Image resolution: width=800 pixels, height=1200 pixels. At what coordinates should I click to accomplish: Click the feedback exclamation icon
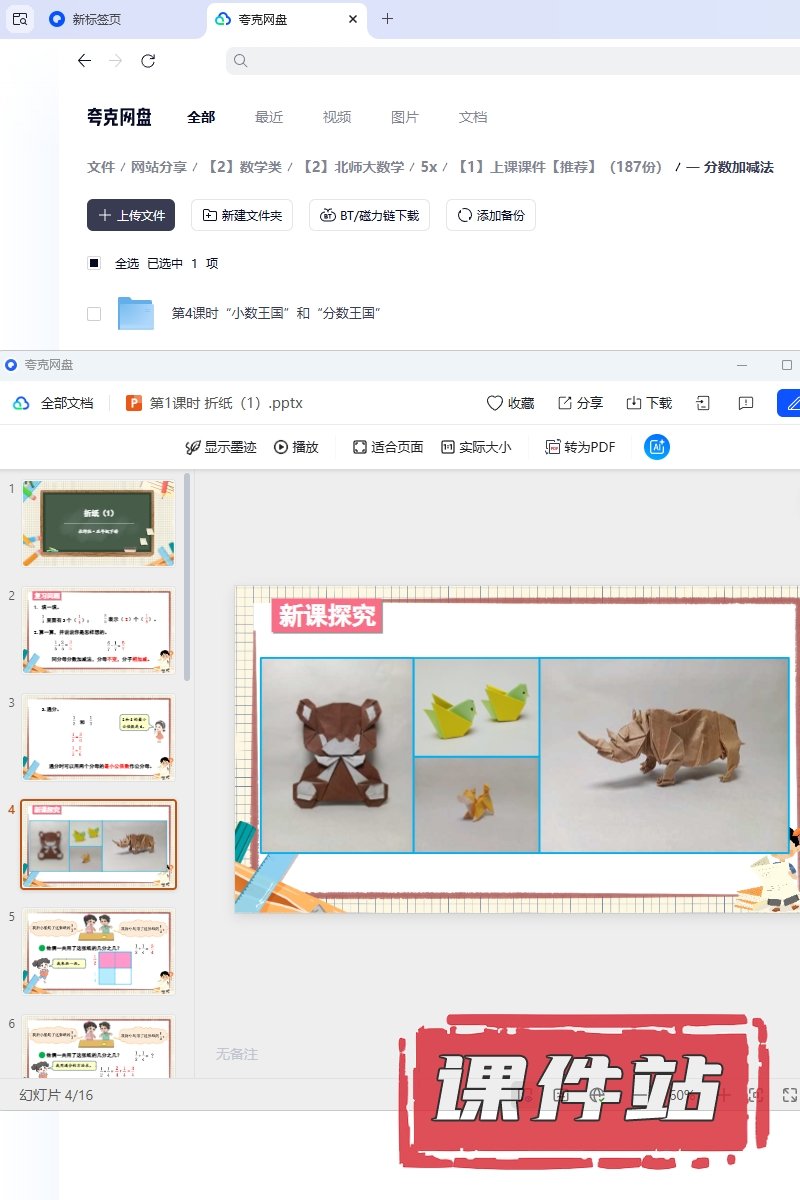pyautogui.click(x=745, y=403)
